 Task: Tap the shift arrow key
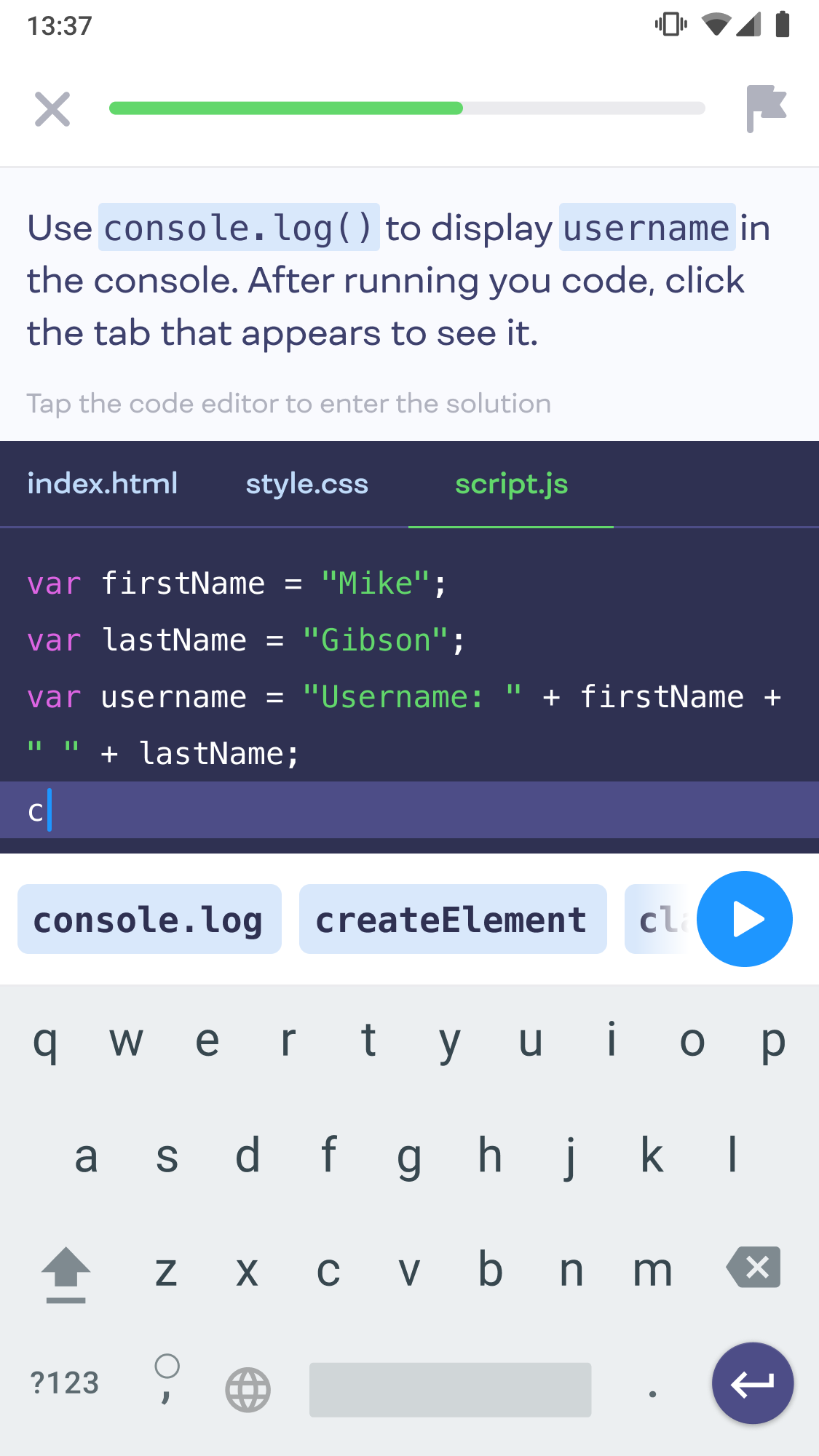click(66, 1273)
